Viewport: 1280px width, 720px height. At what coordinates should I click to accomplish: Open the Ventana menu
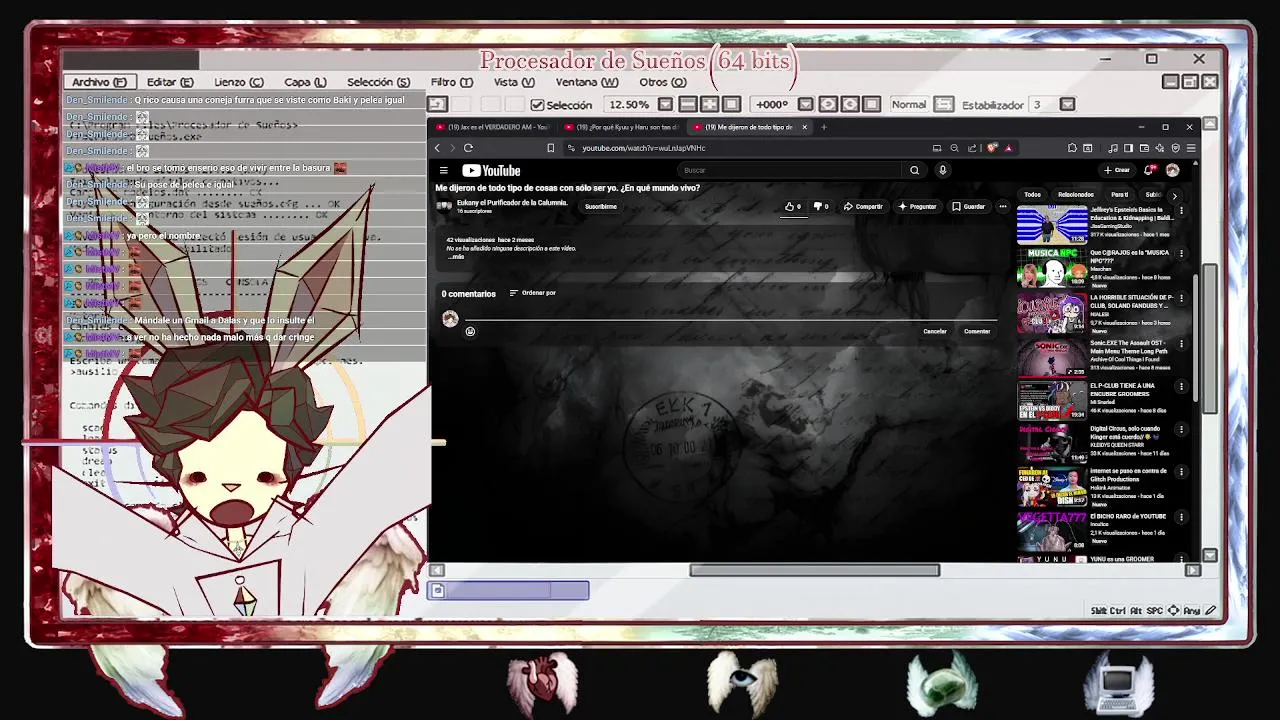[587, 82]
